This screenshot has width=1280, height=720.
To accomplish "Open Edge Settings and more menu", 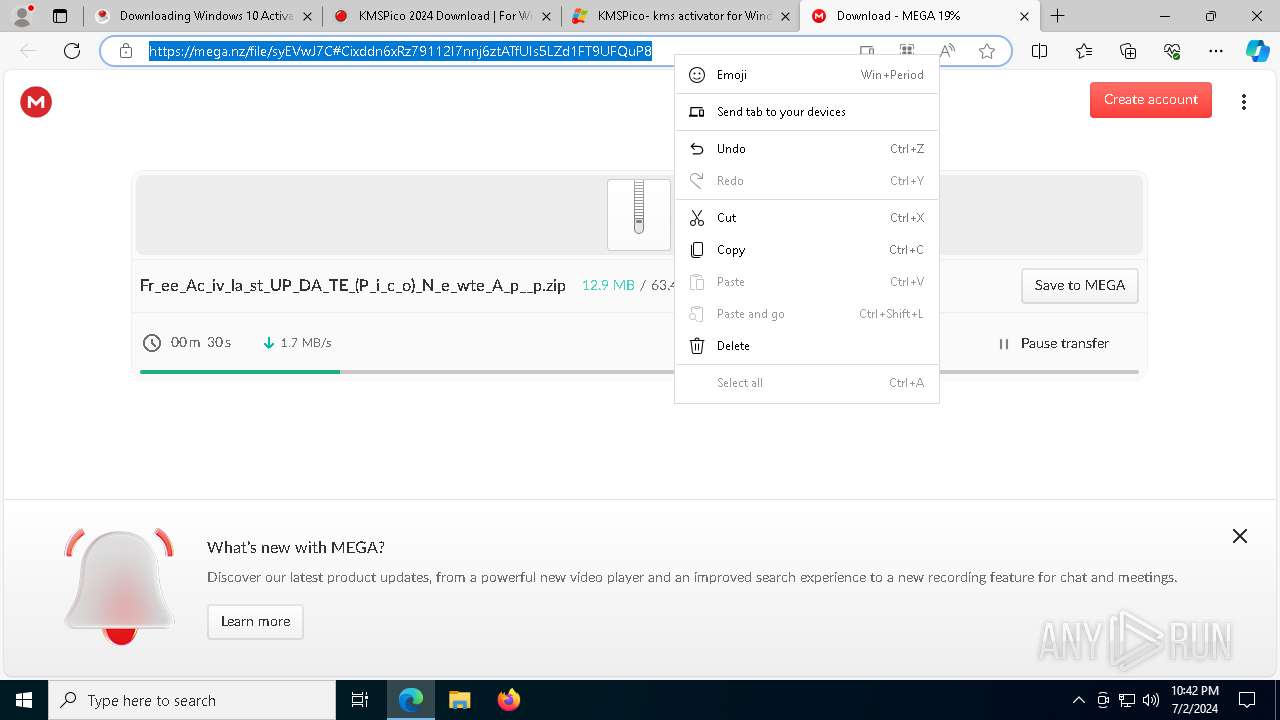I will (x=1216, y=51).
